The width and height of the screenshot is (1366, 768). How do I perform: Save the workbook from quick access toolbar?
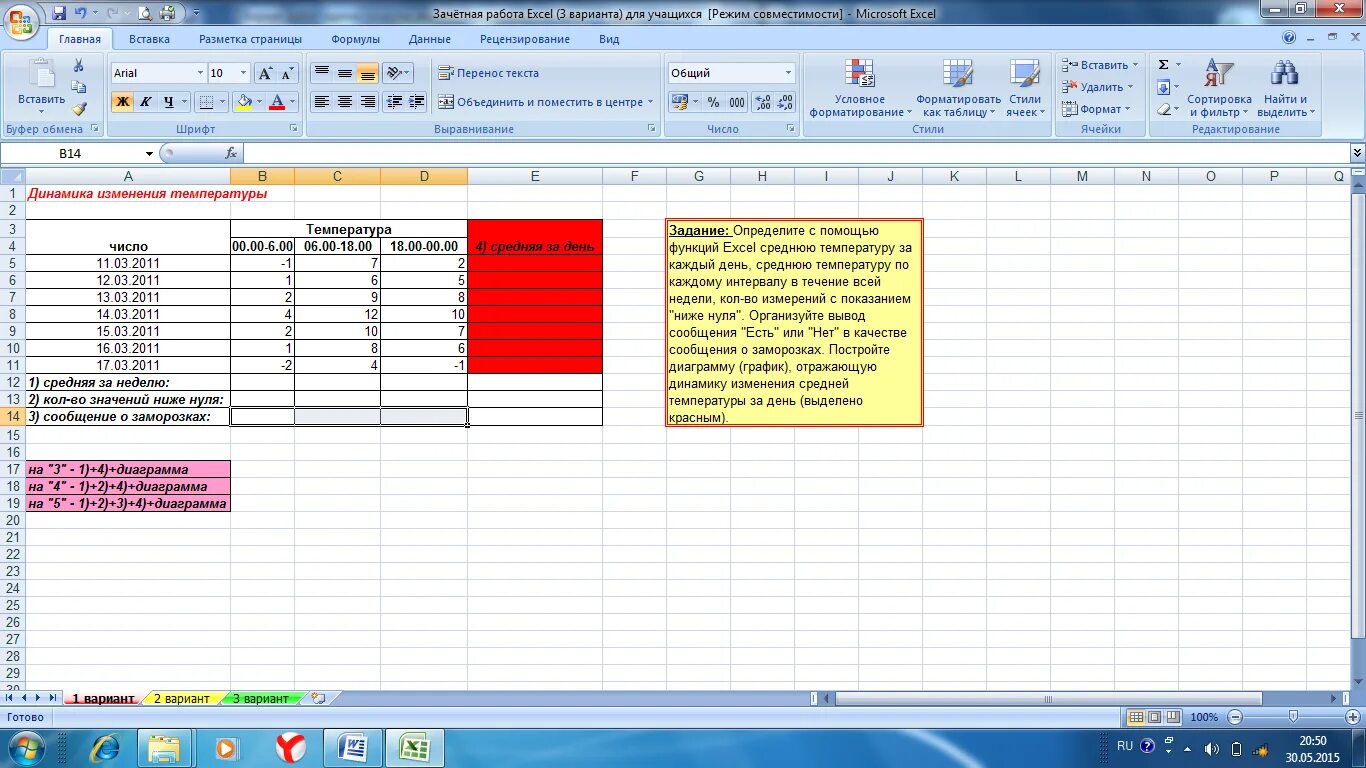(59, 13)
